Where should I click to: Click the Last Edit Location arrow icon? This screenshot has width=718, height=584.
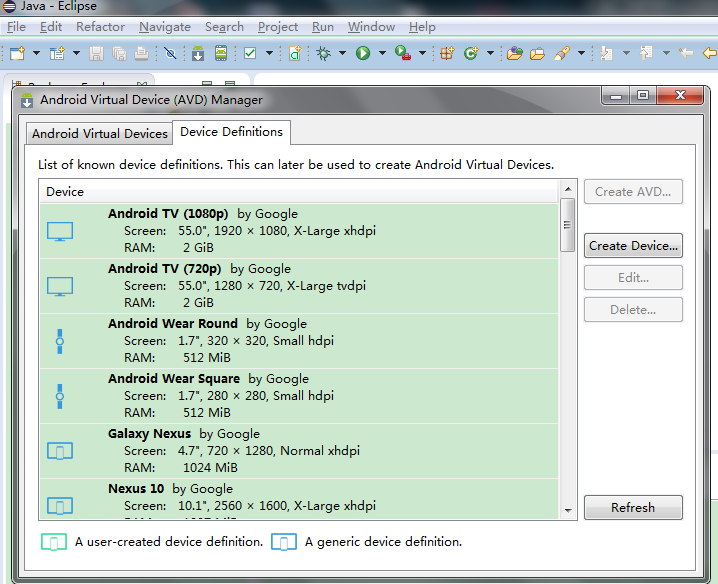point(686,53)
